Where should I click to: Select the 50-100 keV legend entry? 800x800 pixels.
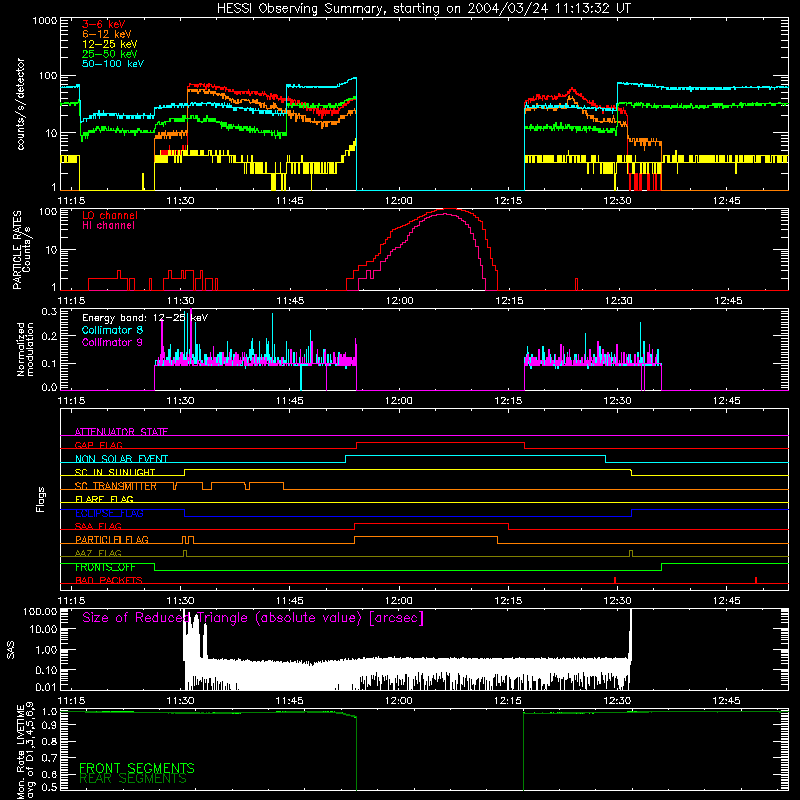coord(113,63)
